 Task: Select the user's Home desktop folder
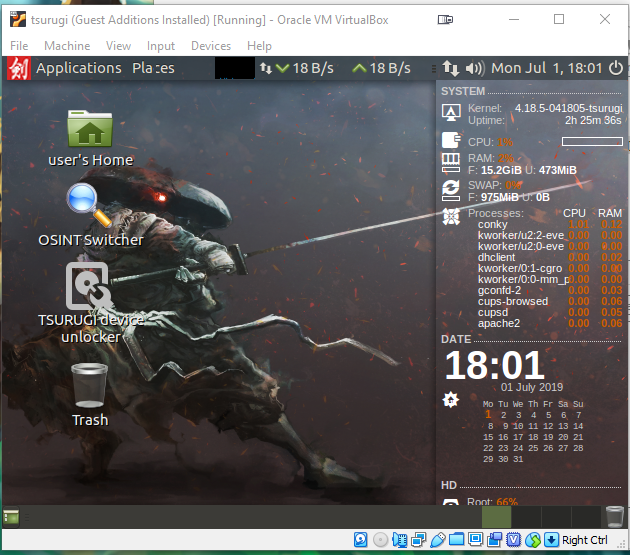click(90, 138)
